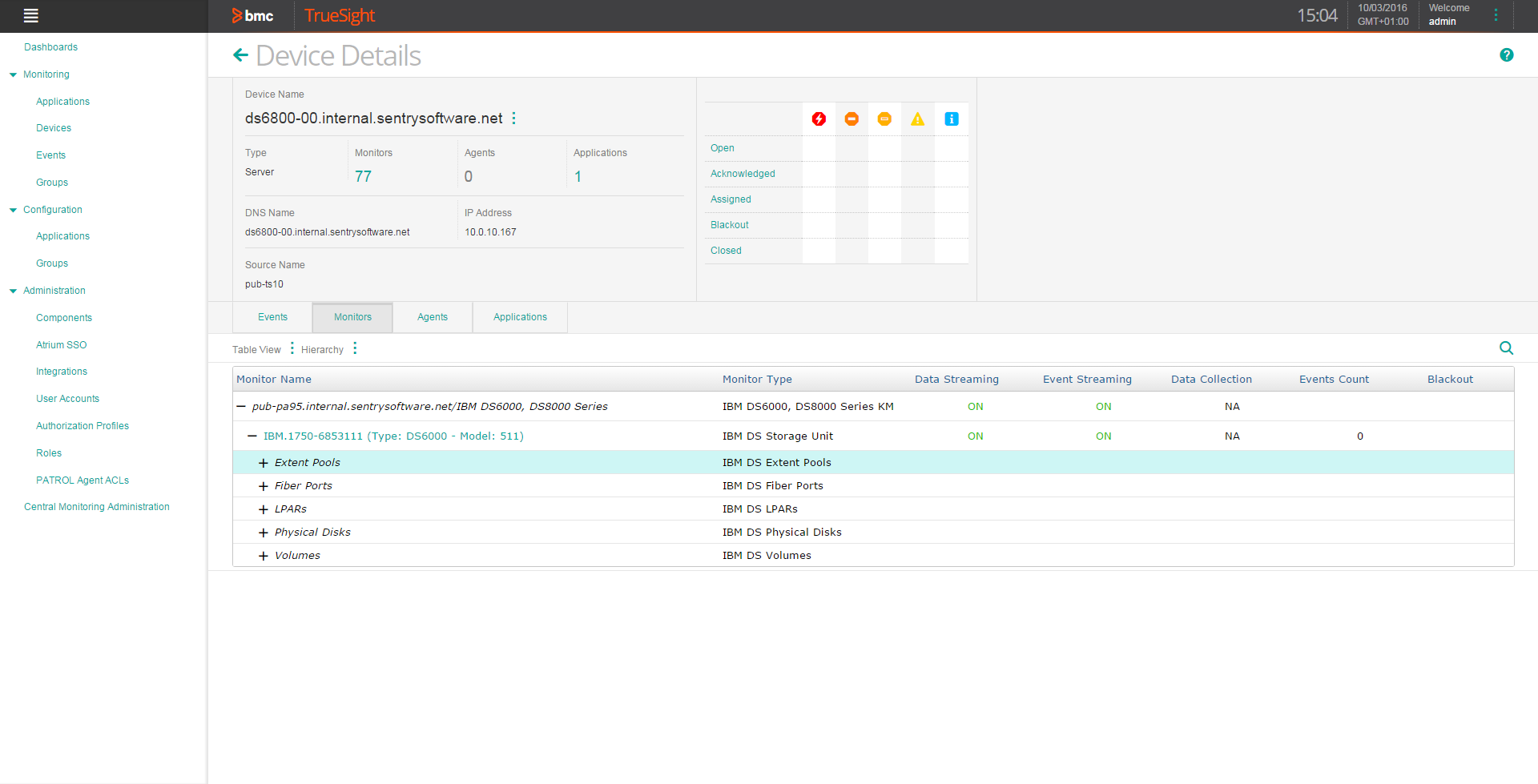Collapse the pub-pa95 IBM DS6000 row

pyautogui.click(x=240, y=407)
